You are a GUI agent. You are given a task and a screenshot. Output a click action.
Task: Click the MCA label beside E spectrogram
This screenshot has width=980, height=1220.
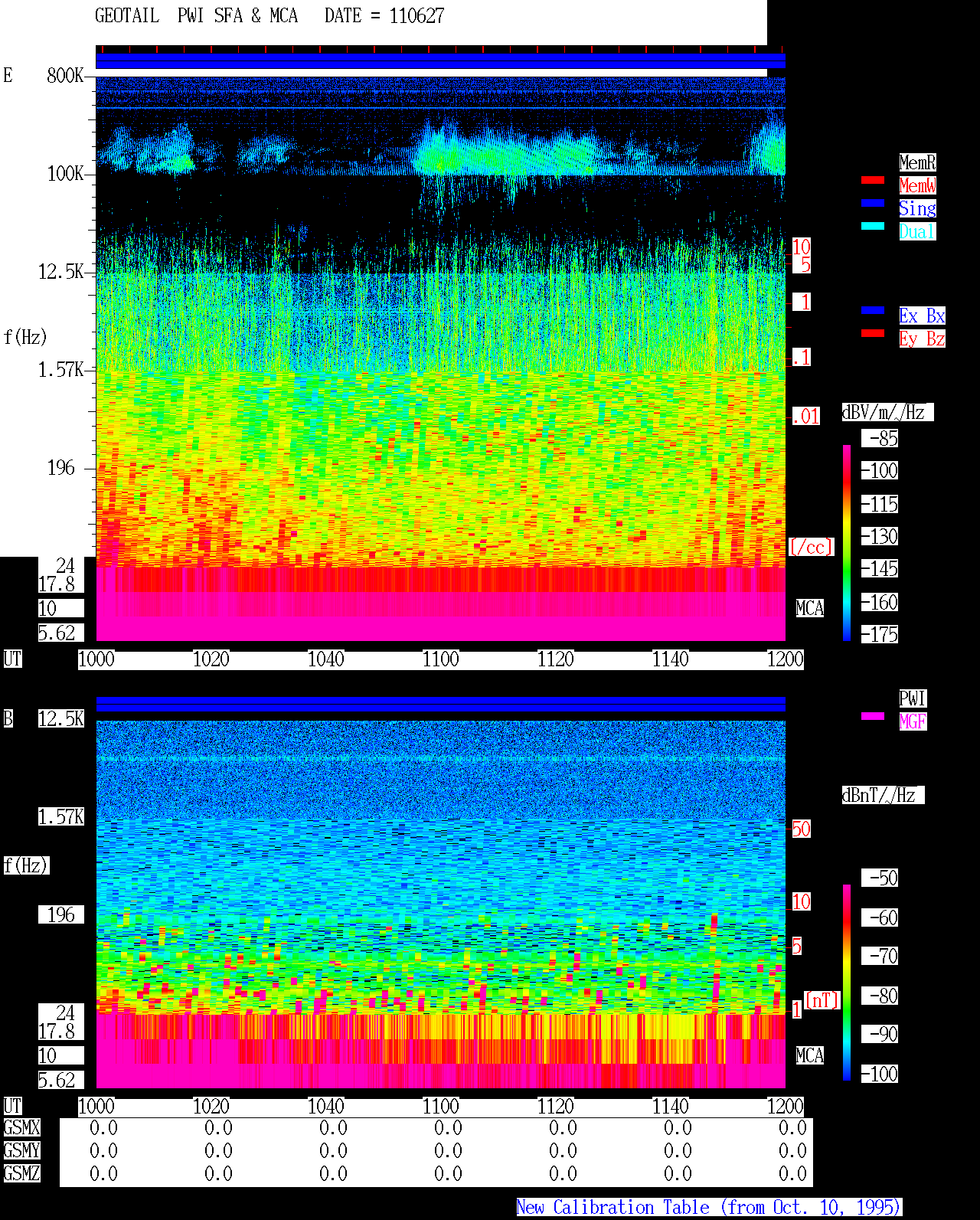pos(810,609)
